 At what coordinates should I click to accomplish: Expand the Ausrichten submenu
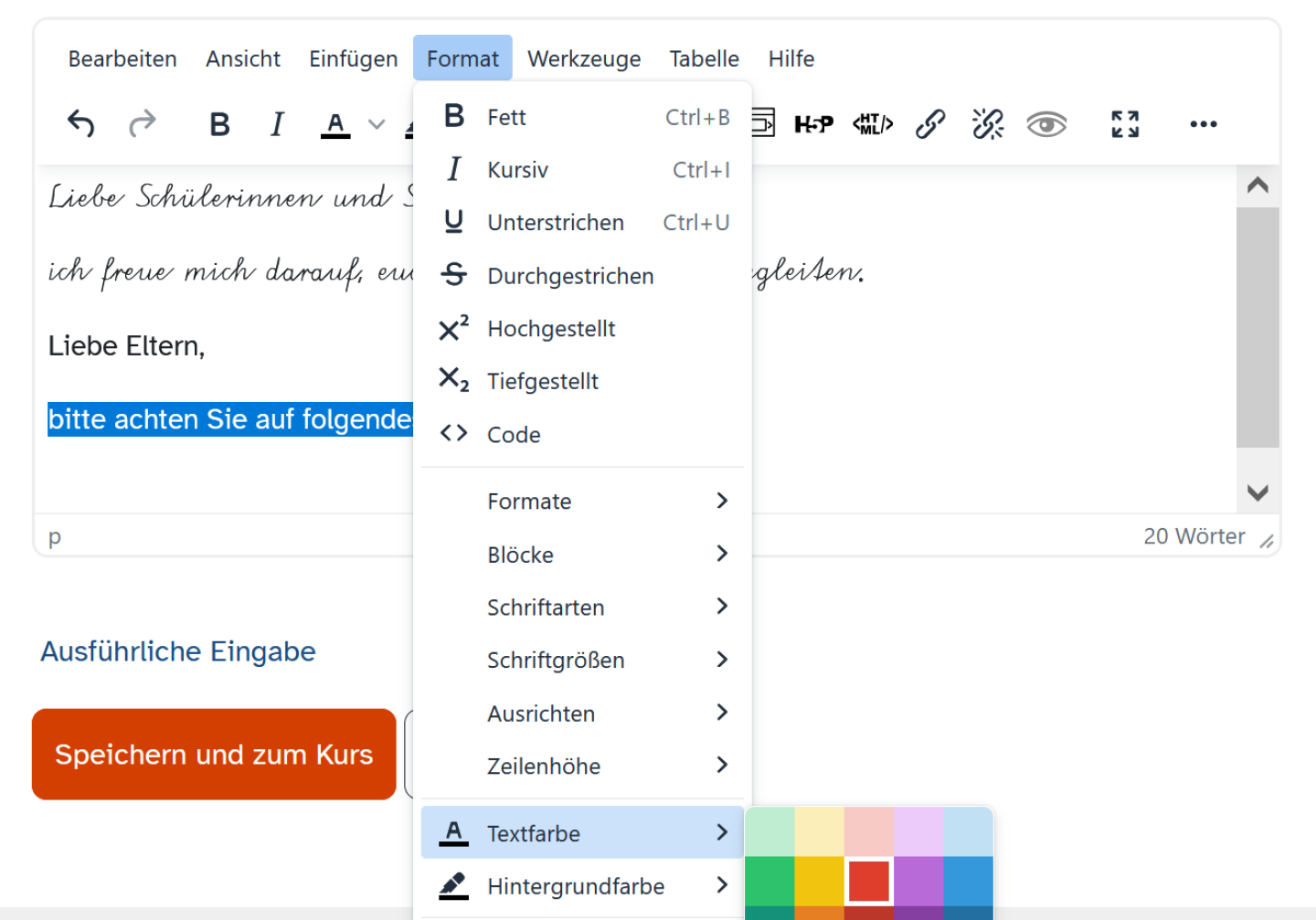541,714
